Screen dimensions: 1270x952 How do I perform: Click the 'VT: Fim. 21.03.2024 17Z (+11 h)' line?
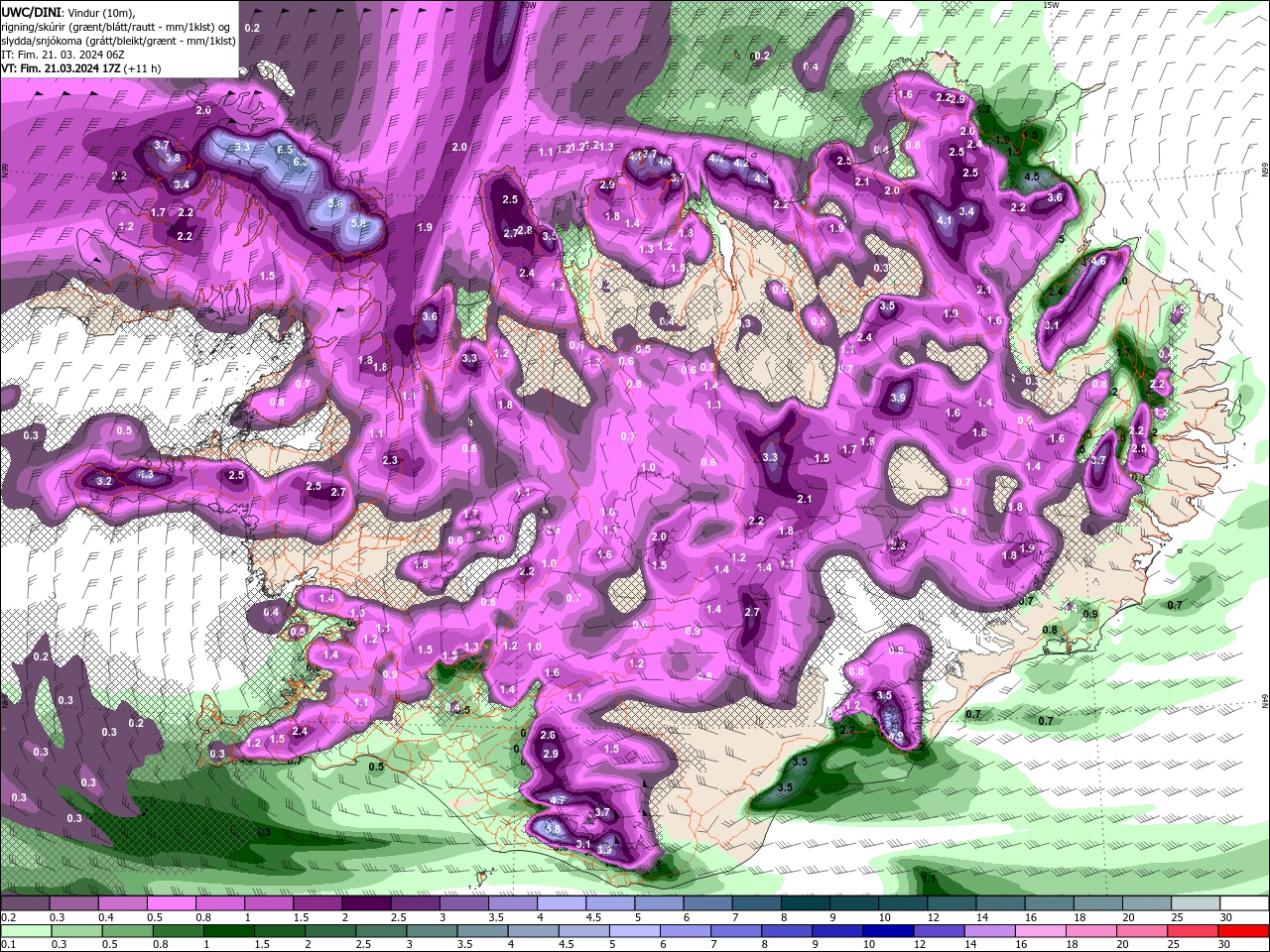click(x=81, y=68)
